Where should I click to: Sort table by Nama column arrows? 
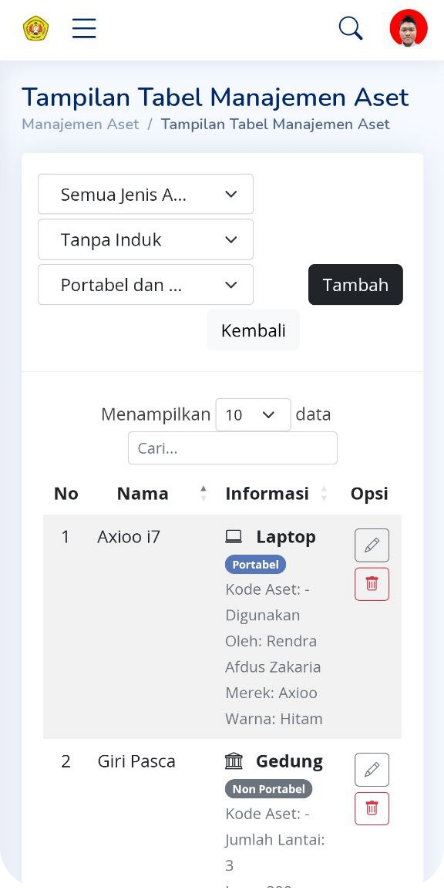(x=203, y=493)
